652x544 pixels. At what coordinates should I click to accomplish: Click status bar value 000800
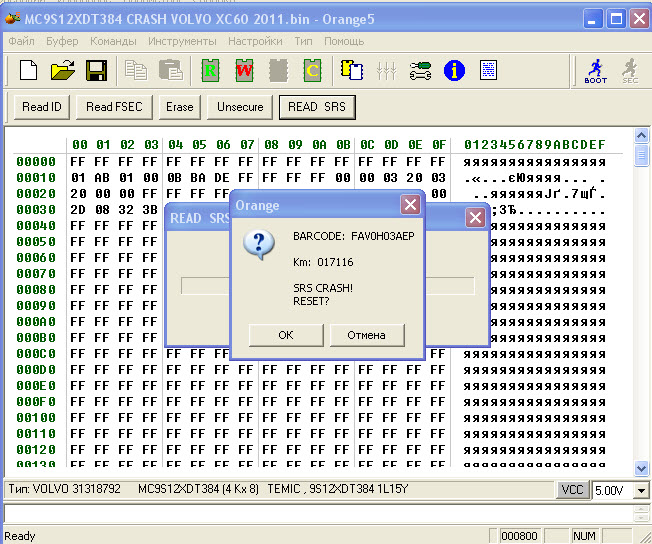coord(519,536)
